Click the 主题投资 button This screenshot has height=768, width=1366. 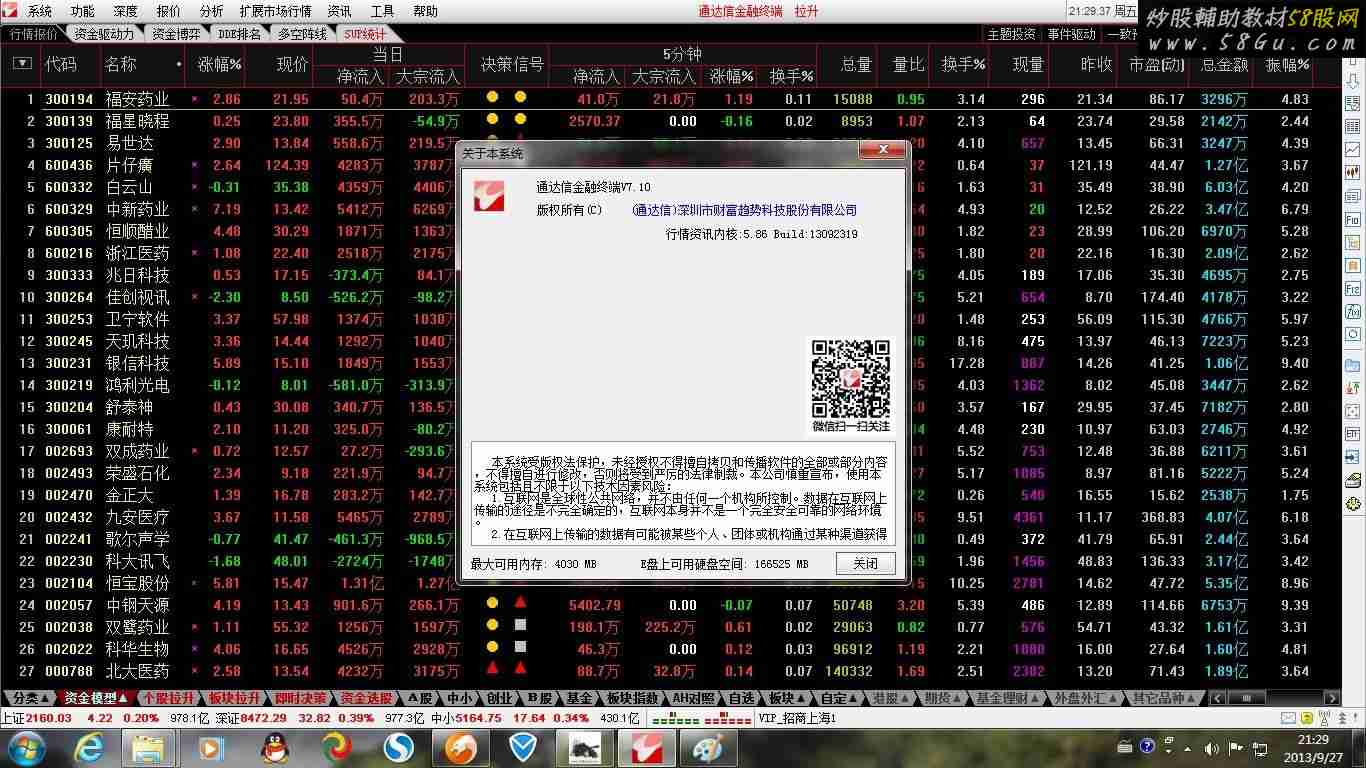[1012, 33]
